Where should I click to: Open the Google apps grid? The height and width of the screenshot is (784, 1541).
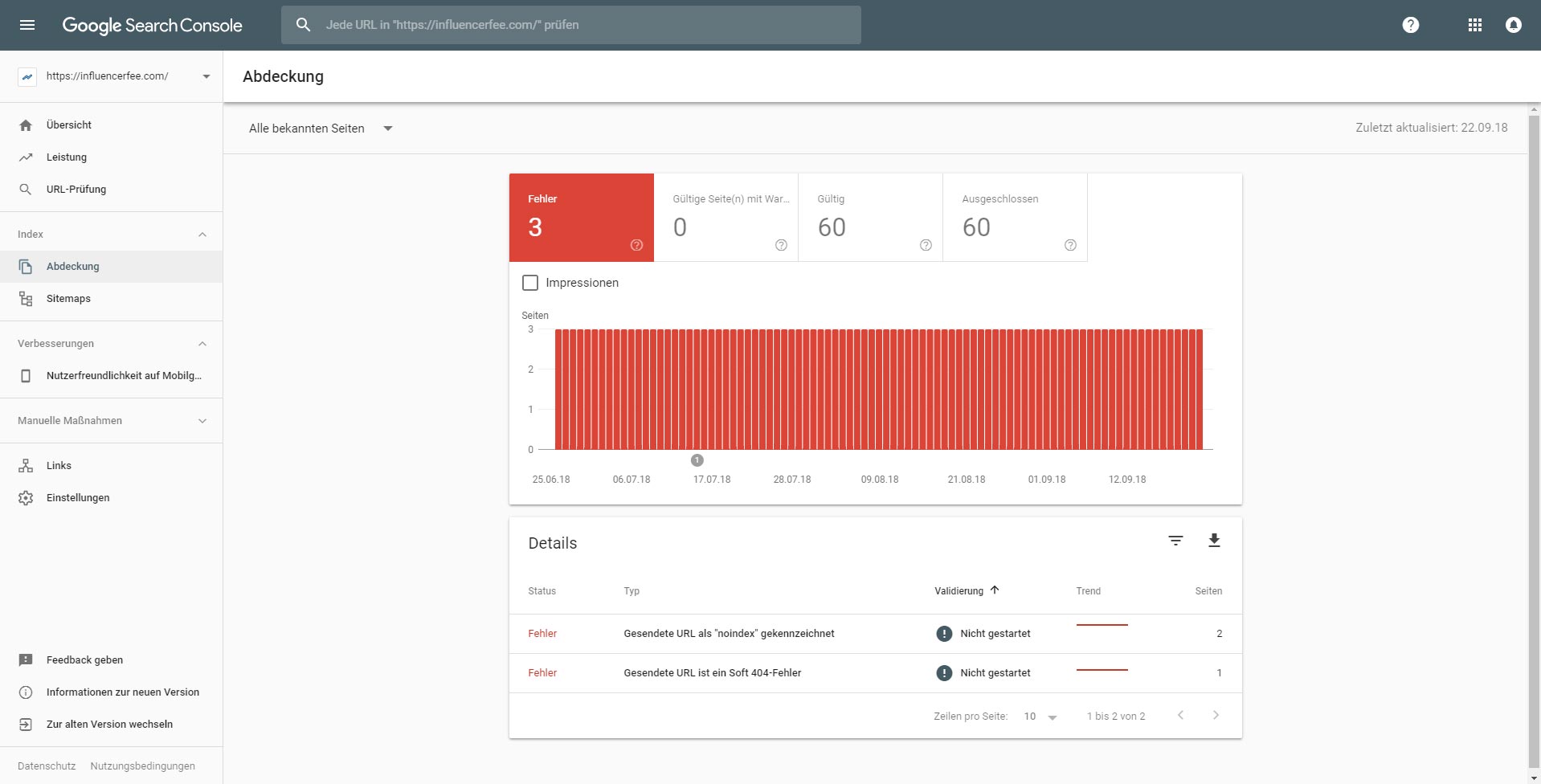(x=1474, y=25)
